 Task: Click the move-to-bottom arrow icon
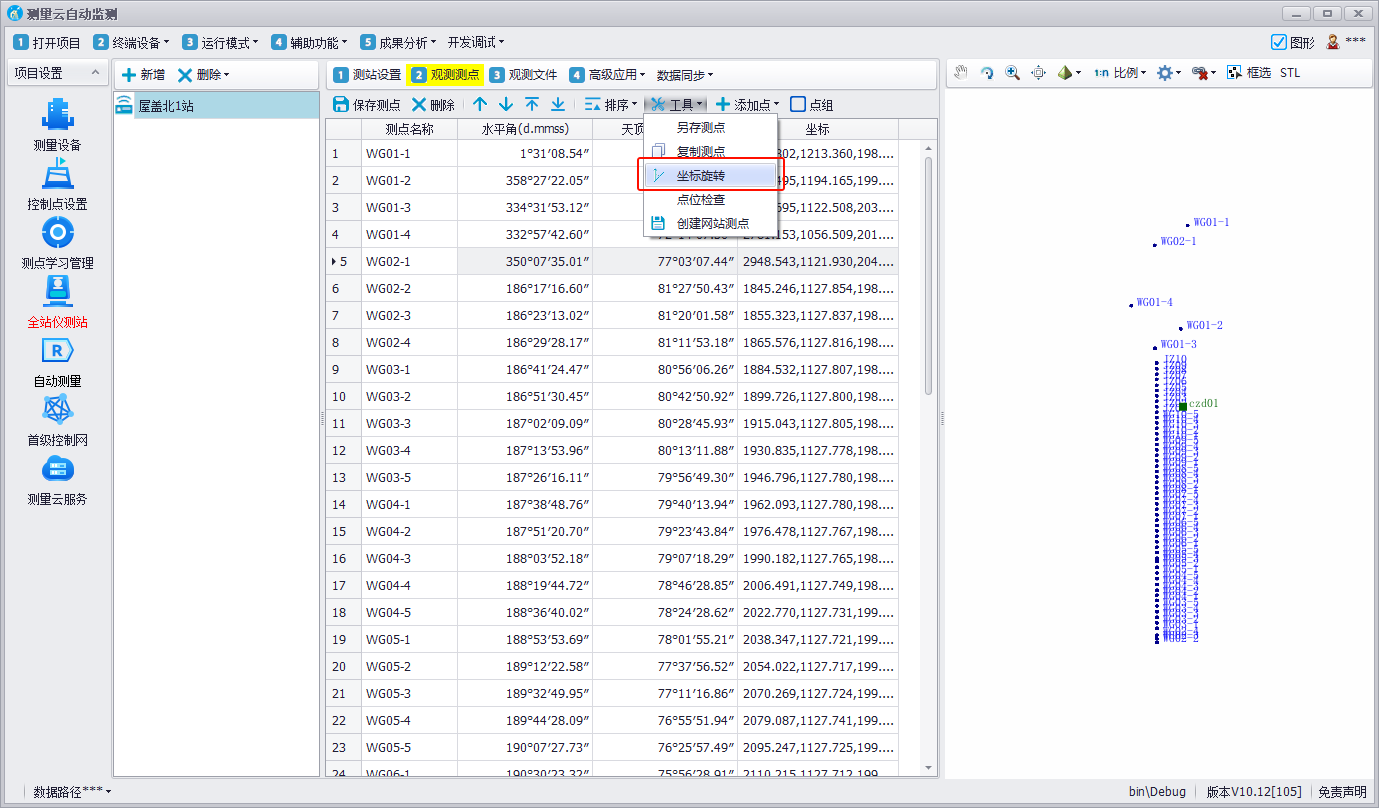(558, 105)
